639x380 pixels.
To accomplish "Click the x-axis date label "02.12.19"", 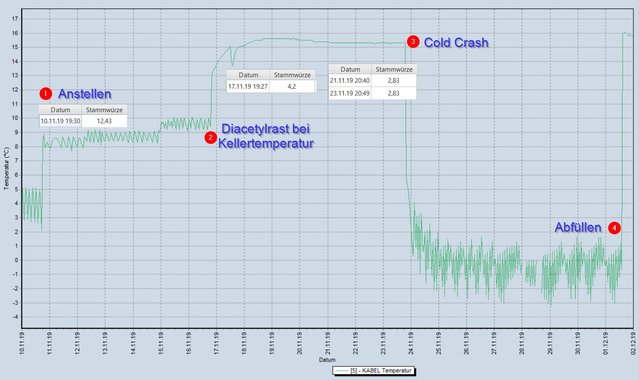I will (x=633, y=343).
